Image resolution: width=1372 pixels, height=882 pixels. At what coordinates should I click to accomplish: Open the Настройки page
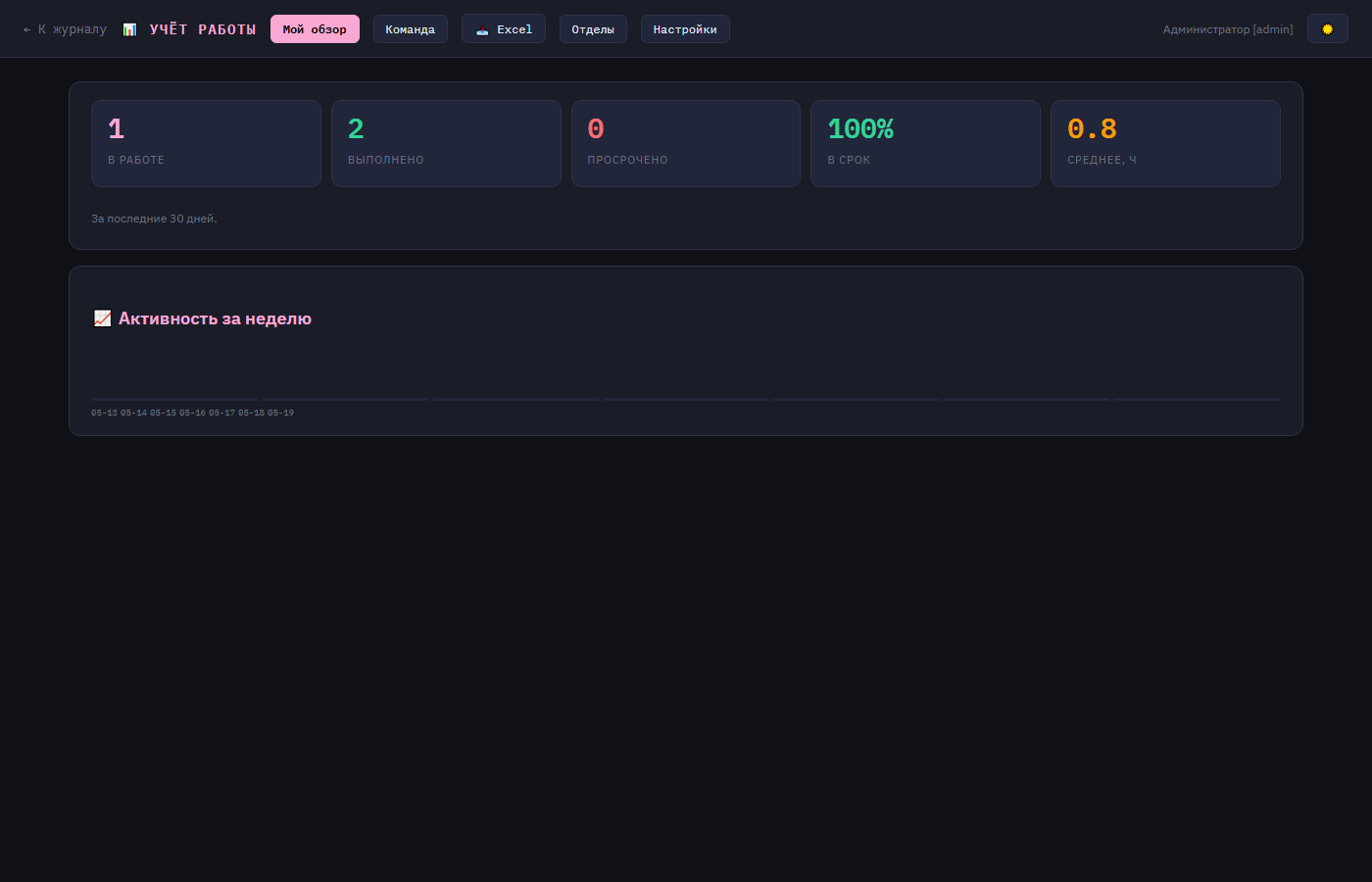pyautogui.click(x=685, y=29)
